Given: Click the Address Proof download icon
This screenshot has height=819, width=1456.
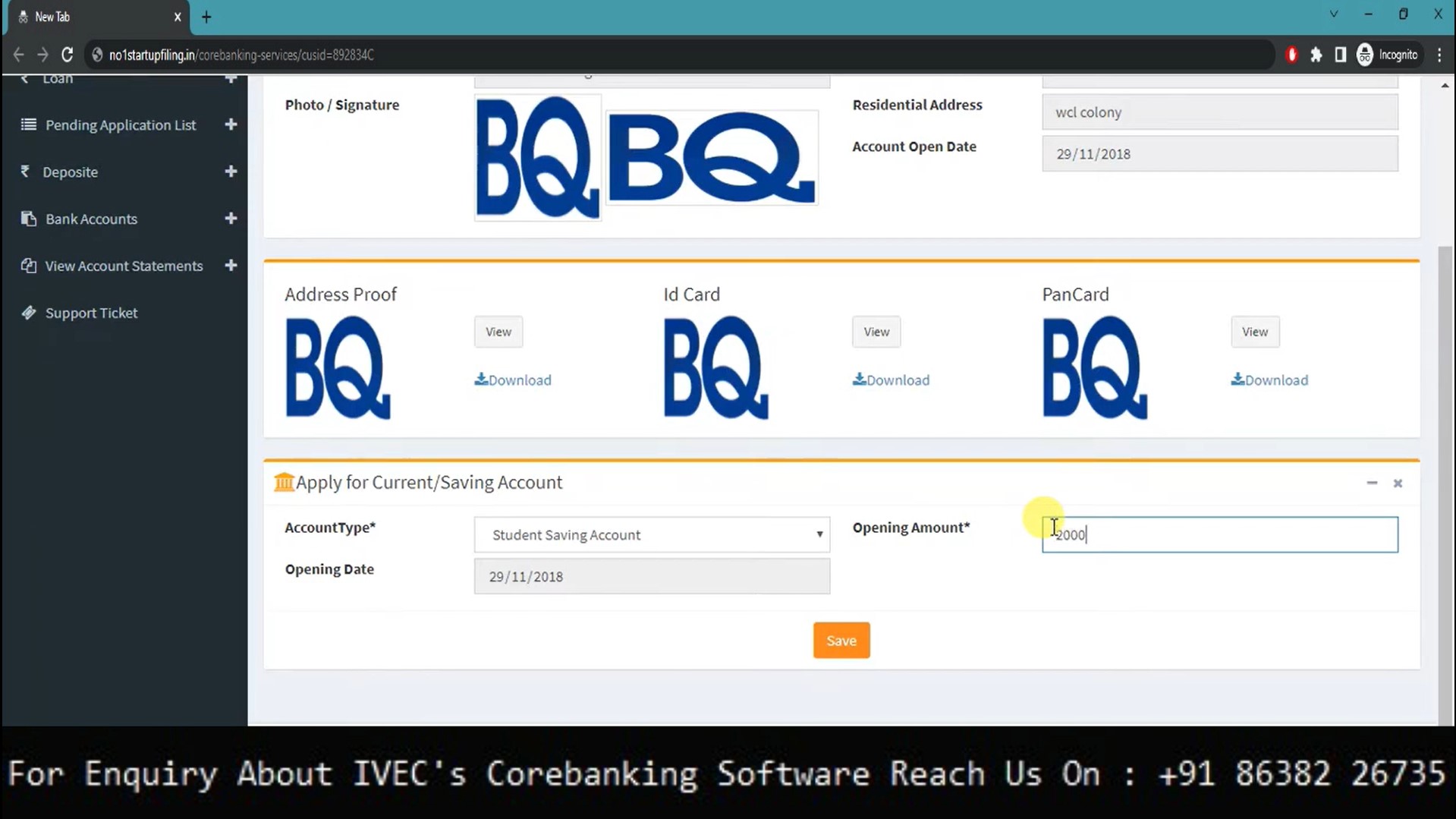Looking at the screenshot, I should pos(481,379).
